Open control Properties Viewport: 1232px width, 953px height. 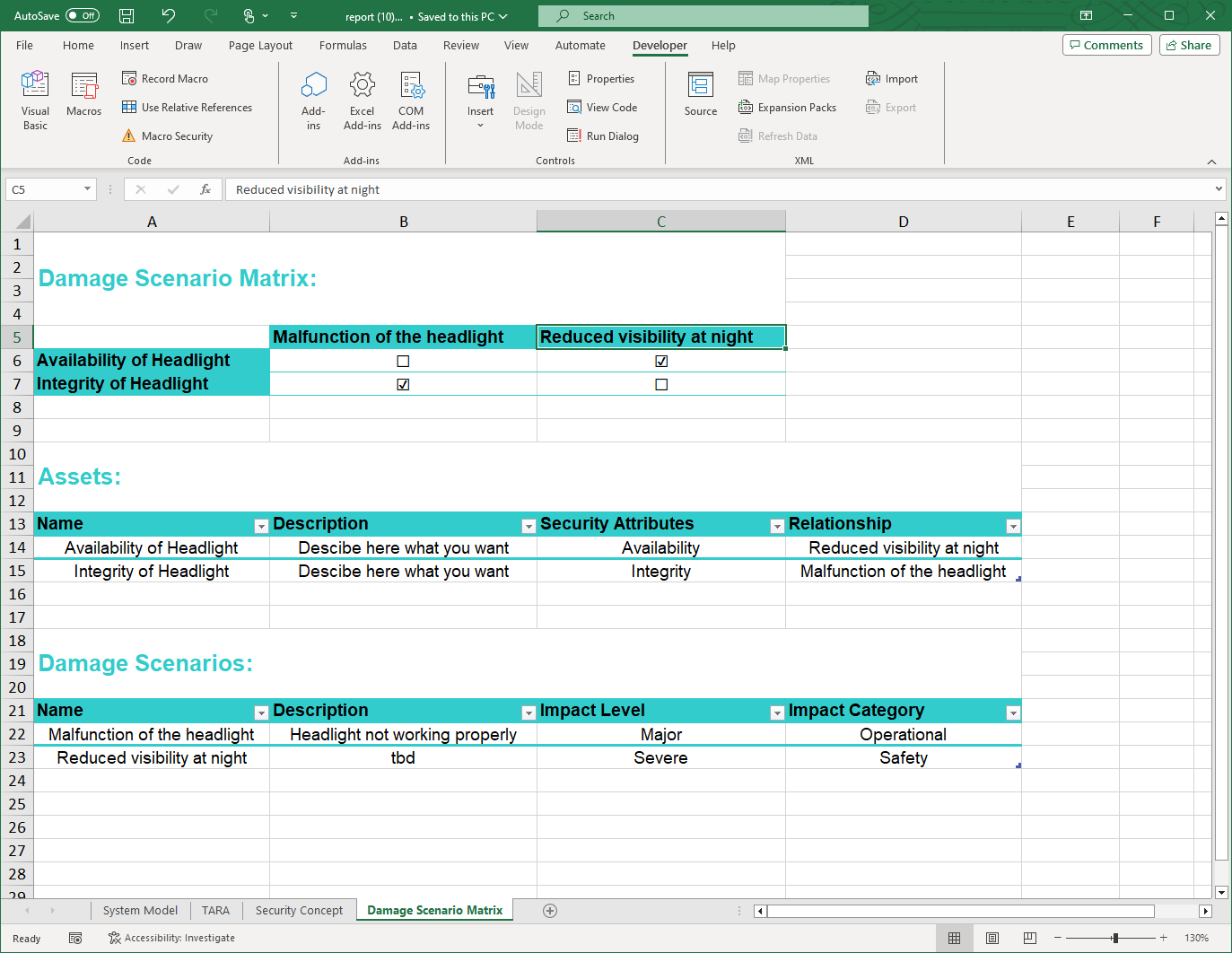coord(601,79)
